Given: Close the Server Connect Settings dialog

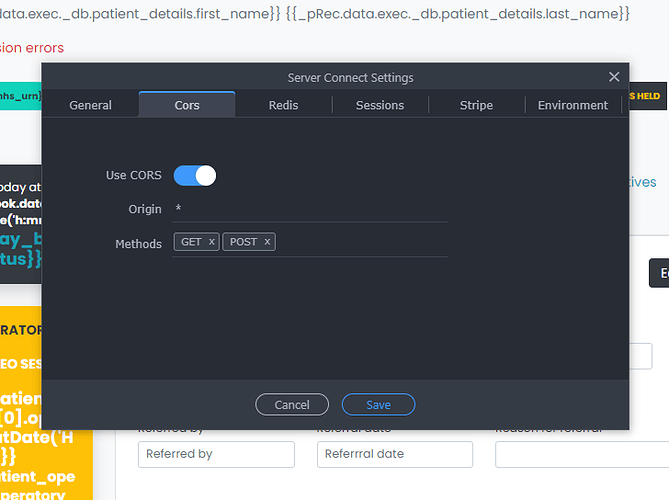Looking at the screenshot, I should click(x=614, y=77).
